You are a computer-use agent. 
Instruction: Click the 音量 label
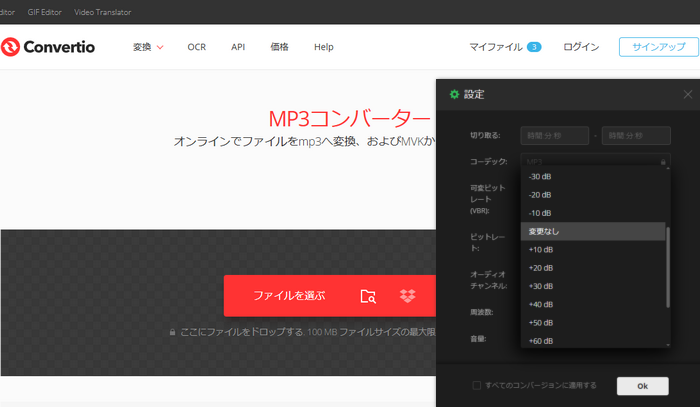pos(478,339)
